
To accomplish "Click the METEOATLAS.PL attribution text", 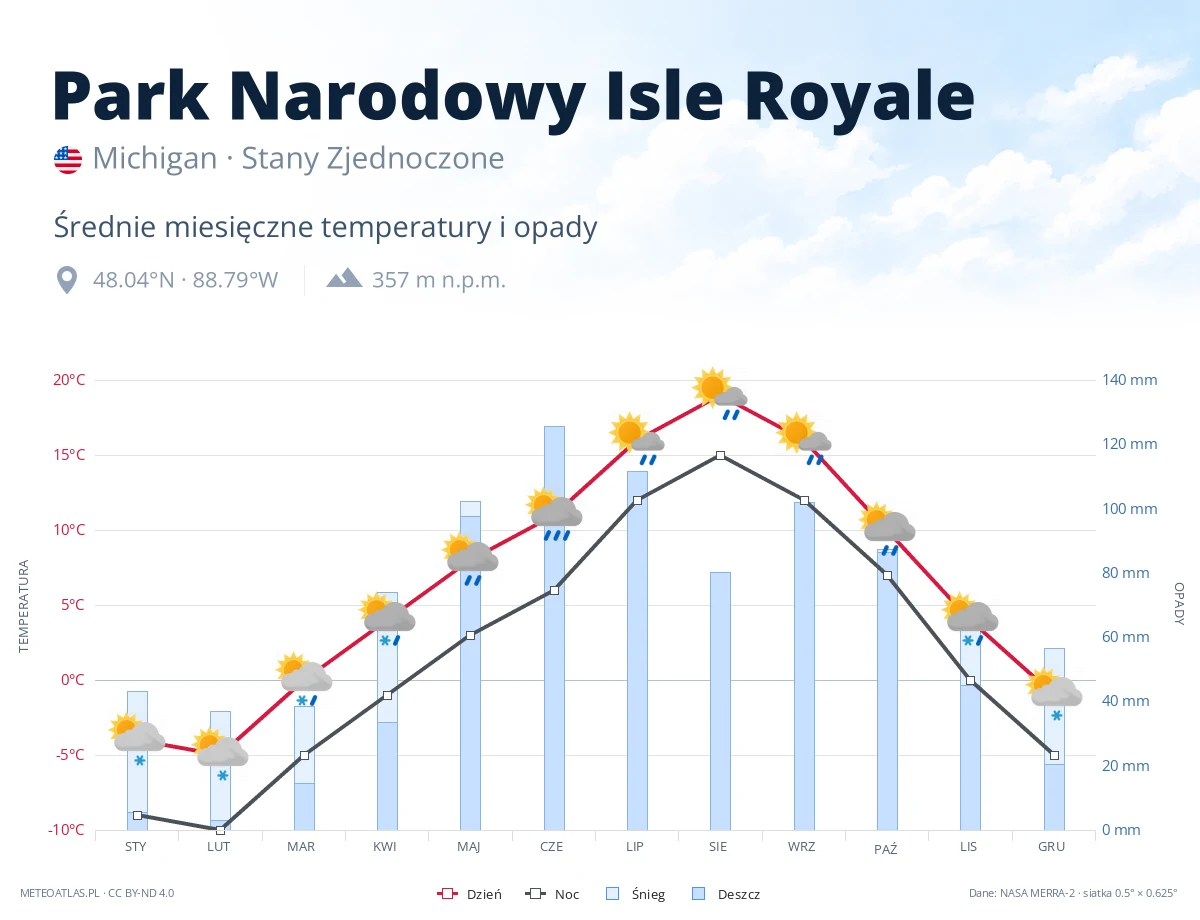I will pos(97,893).
